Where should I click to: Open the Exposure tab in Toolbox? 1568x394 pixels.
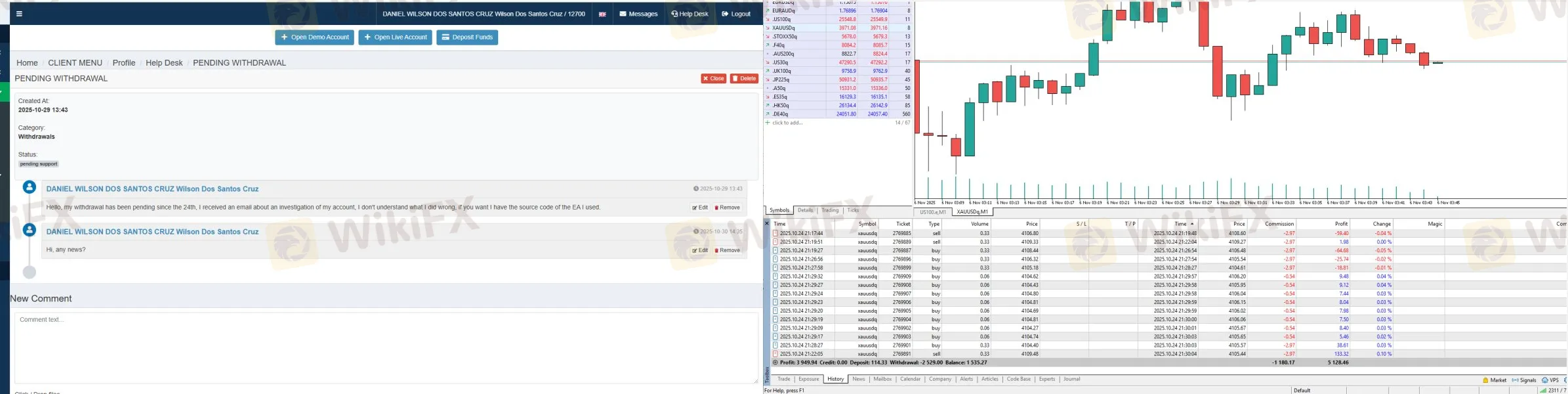click(x=808, y=380)
